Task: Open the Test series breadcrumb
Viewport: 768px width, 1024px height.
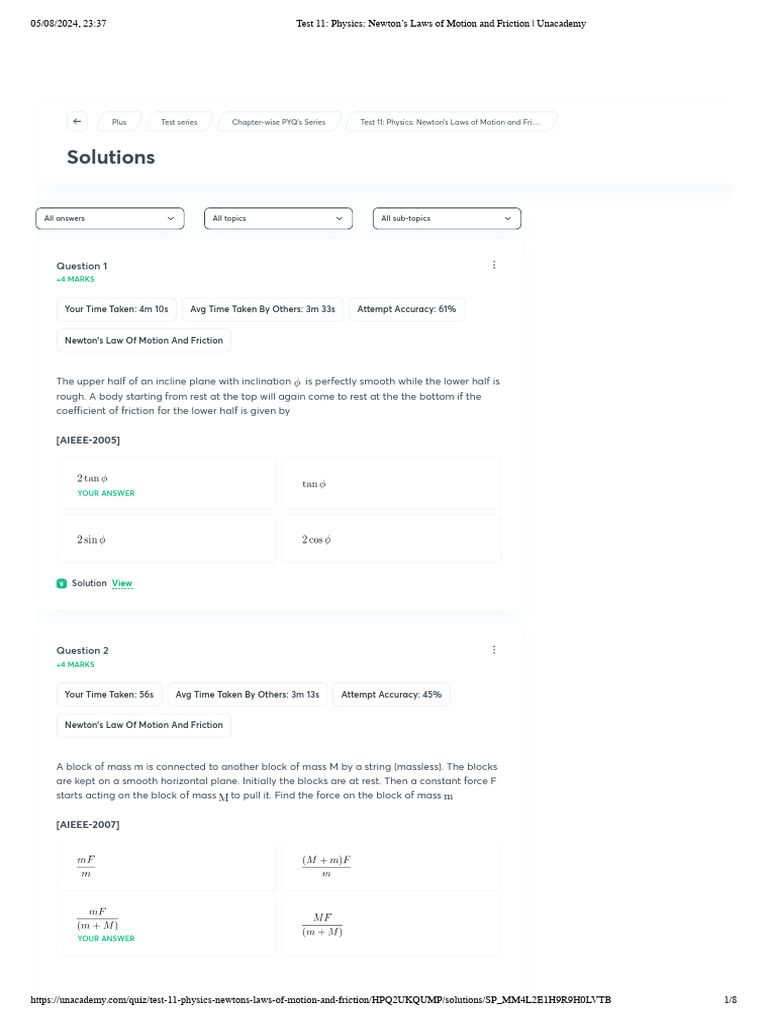Action: (179, 122)
